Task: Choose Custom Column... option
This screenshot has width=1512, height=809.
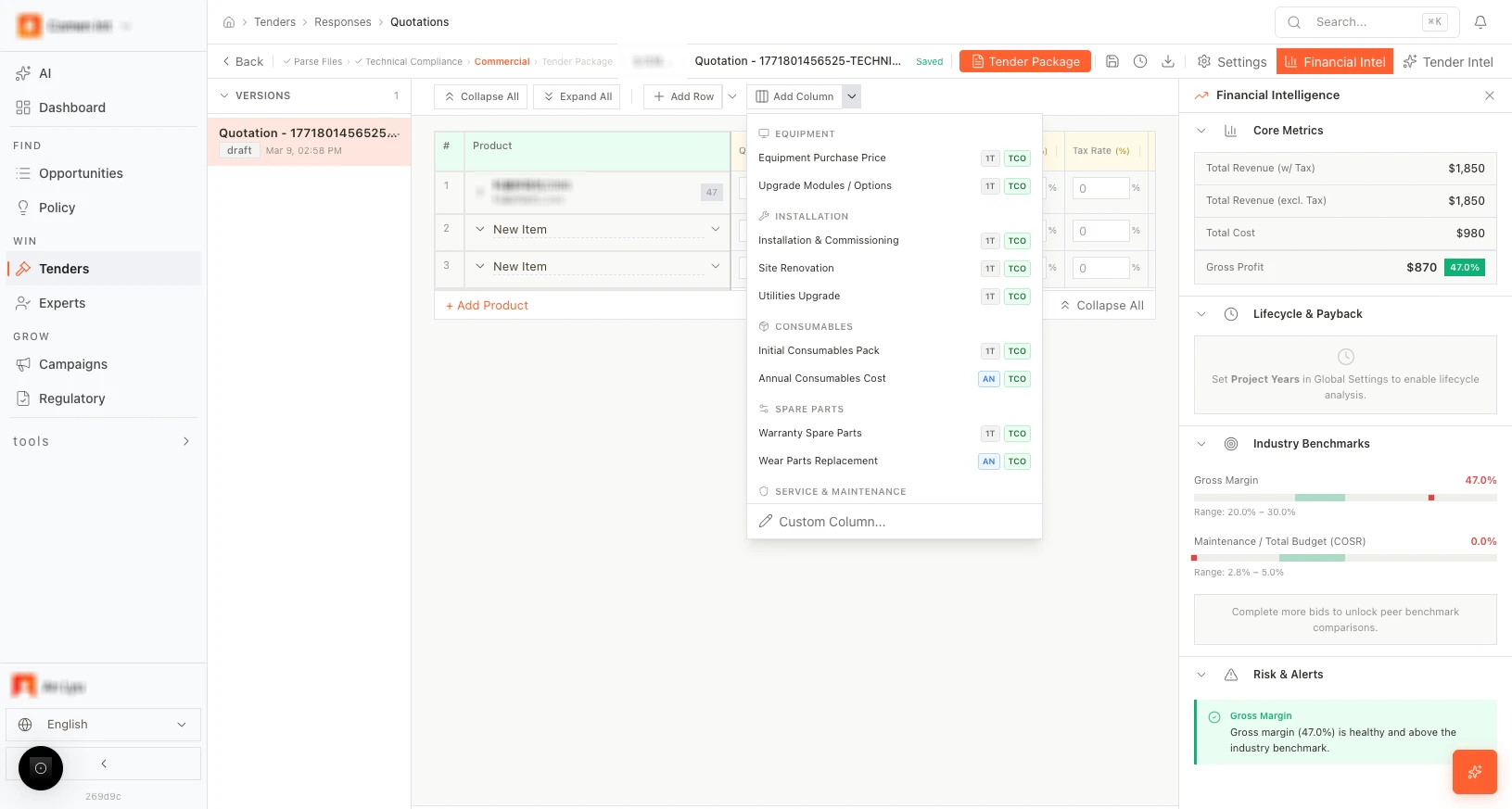Action: pyautogui.click(x=894, y=522)
